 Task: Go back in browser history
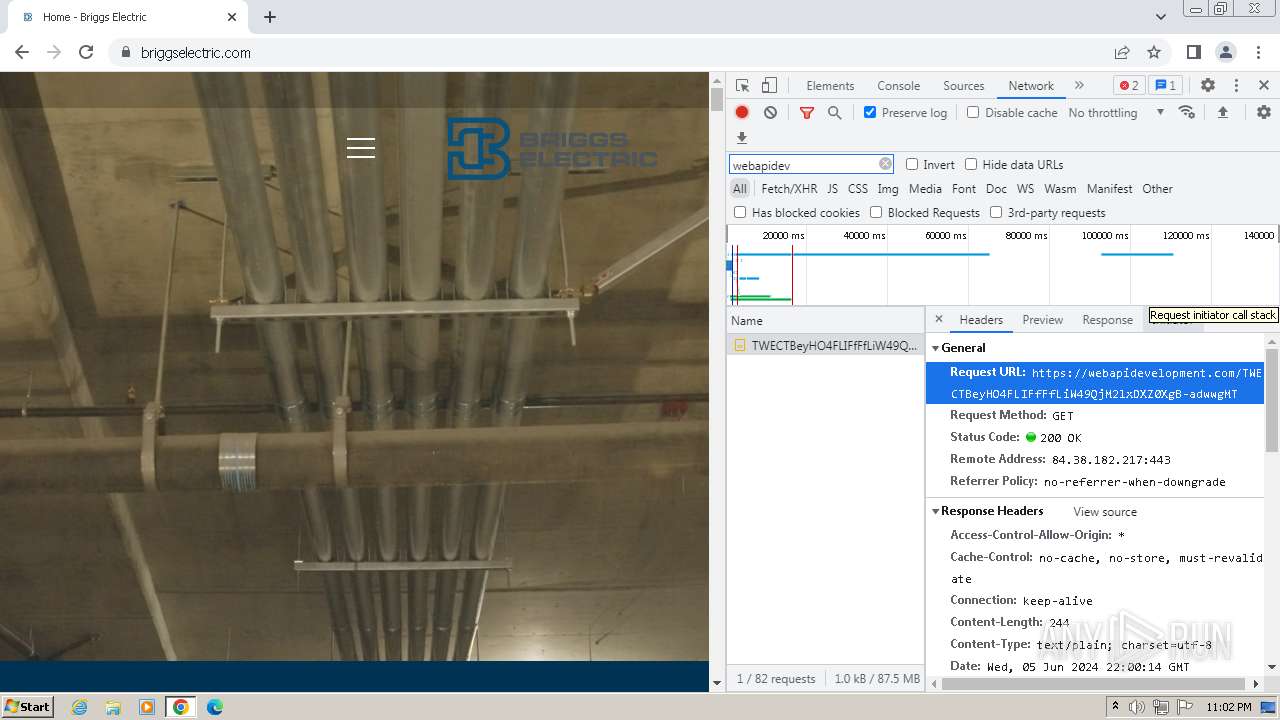click(22, 52)
